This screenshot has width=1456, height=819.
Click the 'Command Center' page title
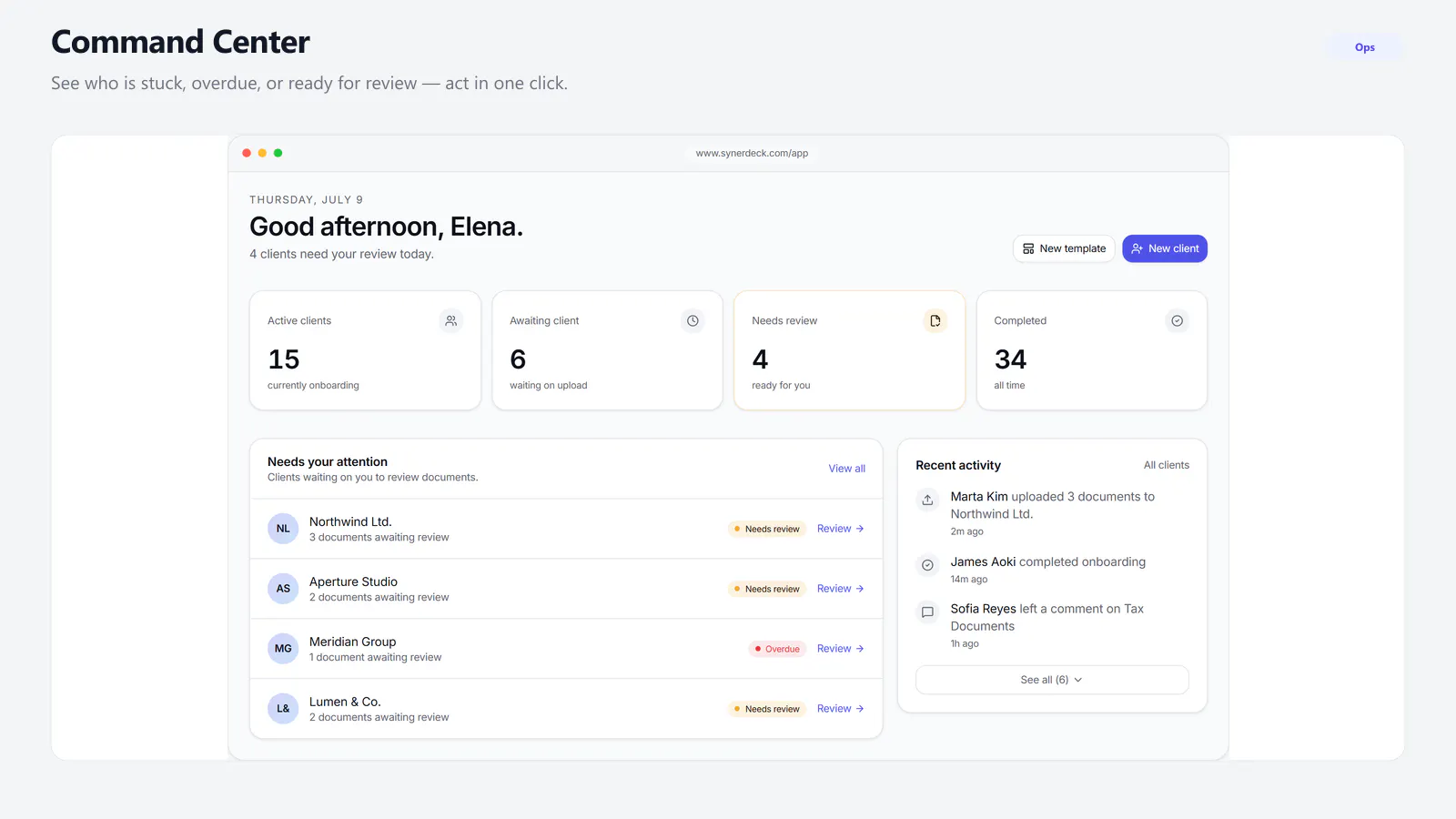[180, 42]
